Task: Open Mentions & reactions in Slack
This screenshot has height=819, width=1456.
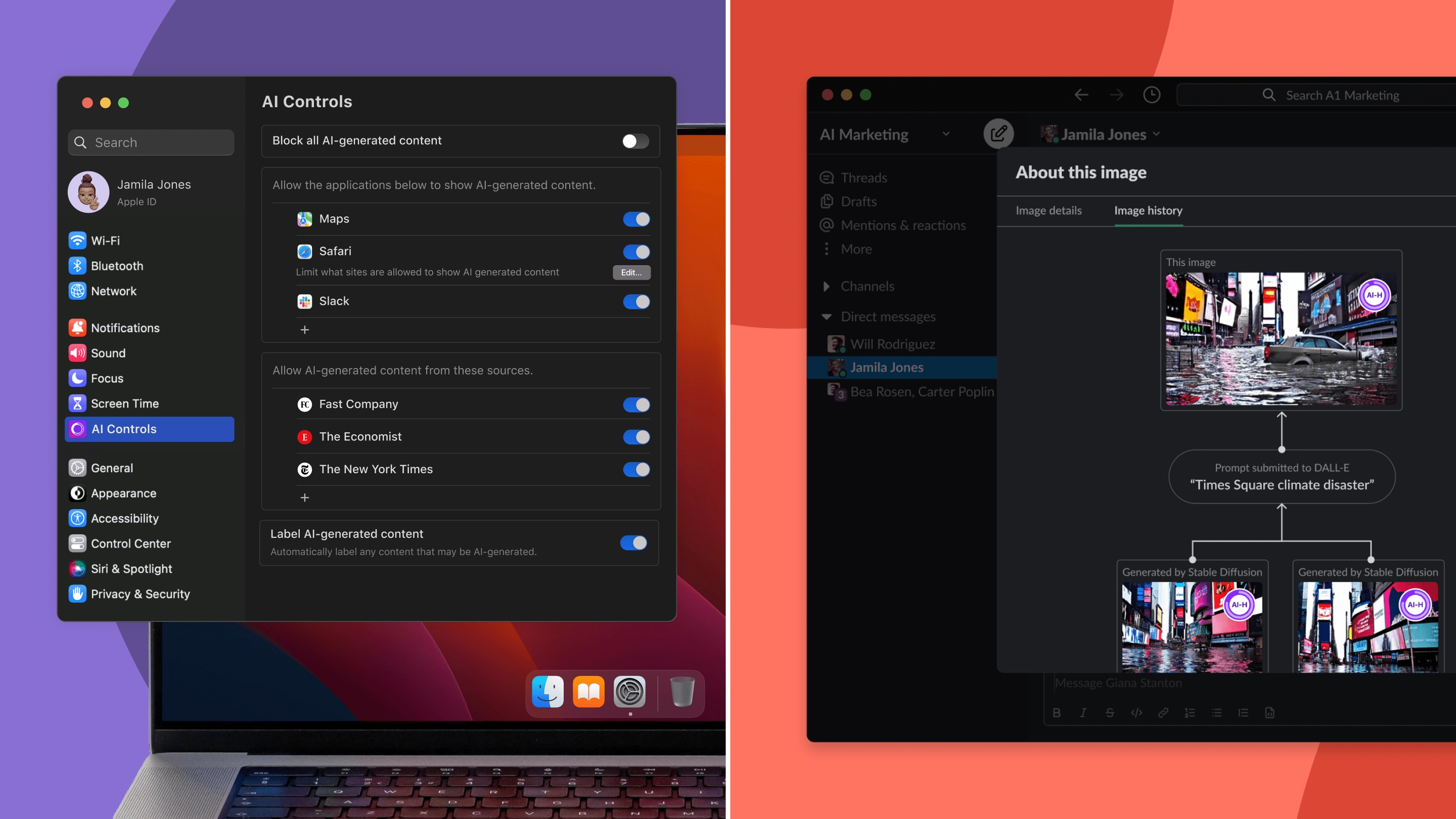Action: point(893,225)
